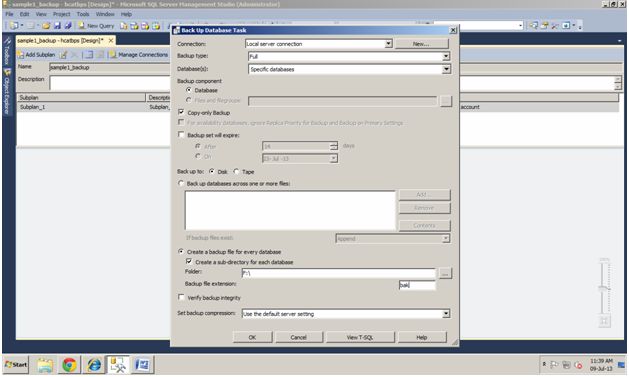
Task: Click the Database Engine Query icon after New Query
Action: pos(124,26)
